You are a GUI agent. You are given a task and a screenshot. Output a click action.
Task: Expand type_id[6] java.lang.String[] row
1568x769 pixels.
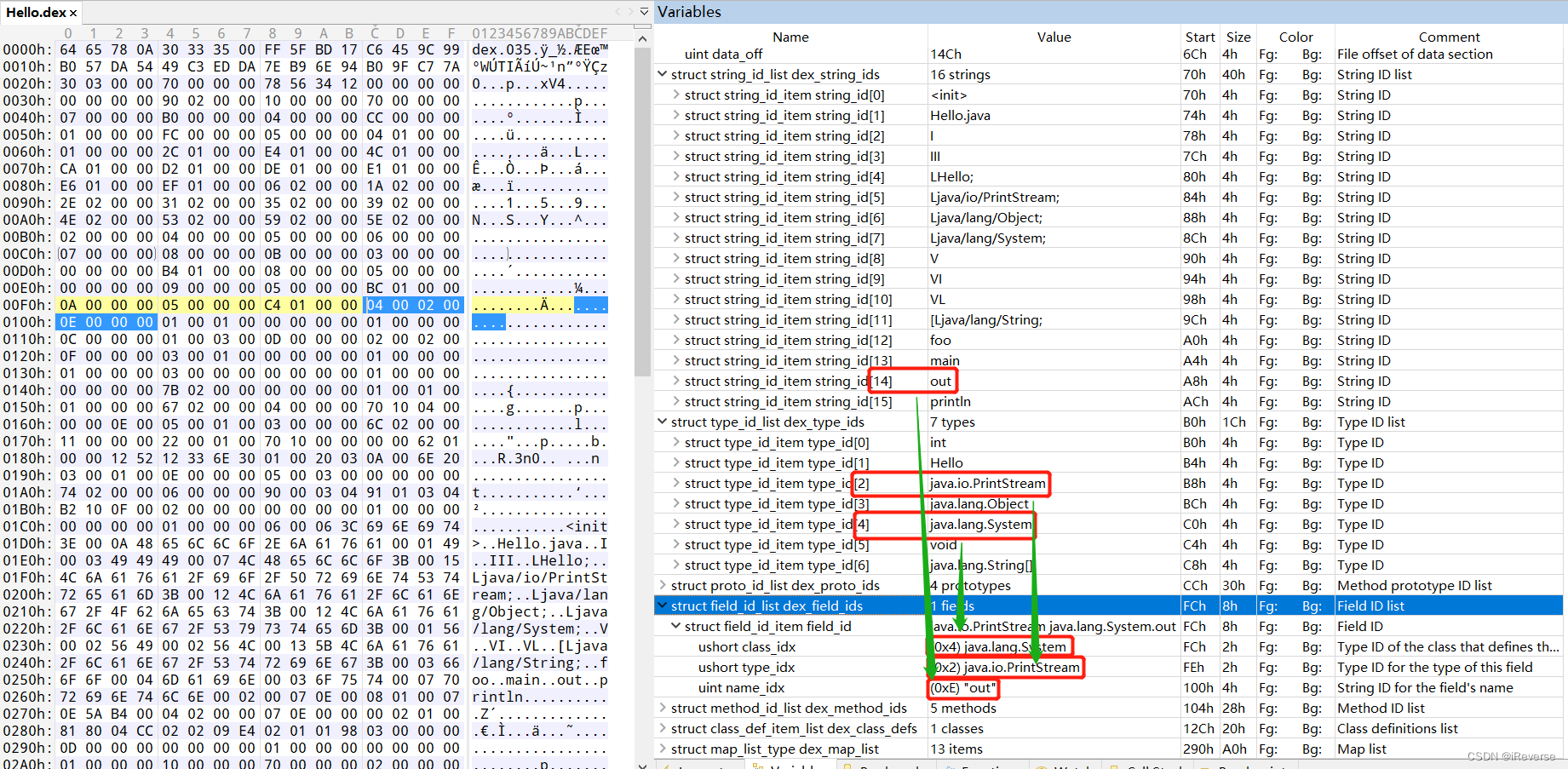(x=675, y=565)
